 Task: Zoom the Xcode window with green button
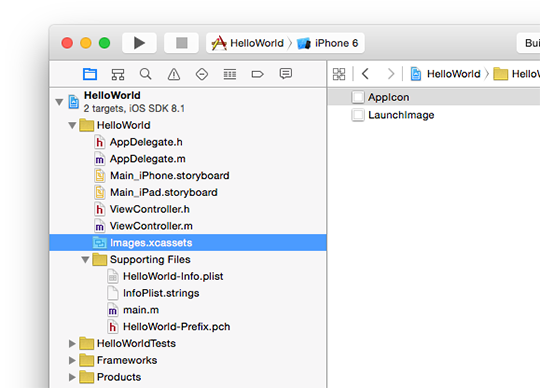click(105, 43)
